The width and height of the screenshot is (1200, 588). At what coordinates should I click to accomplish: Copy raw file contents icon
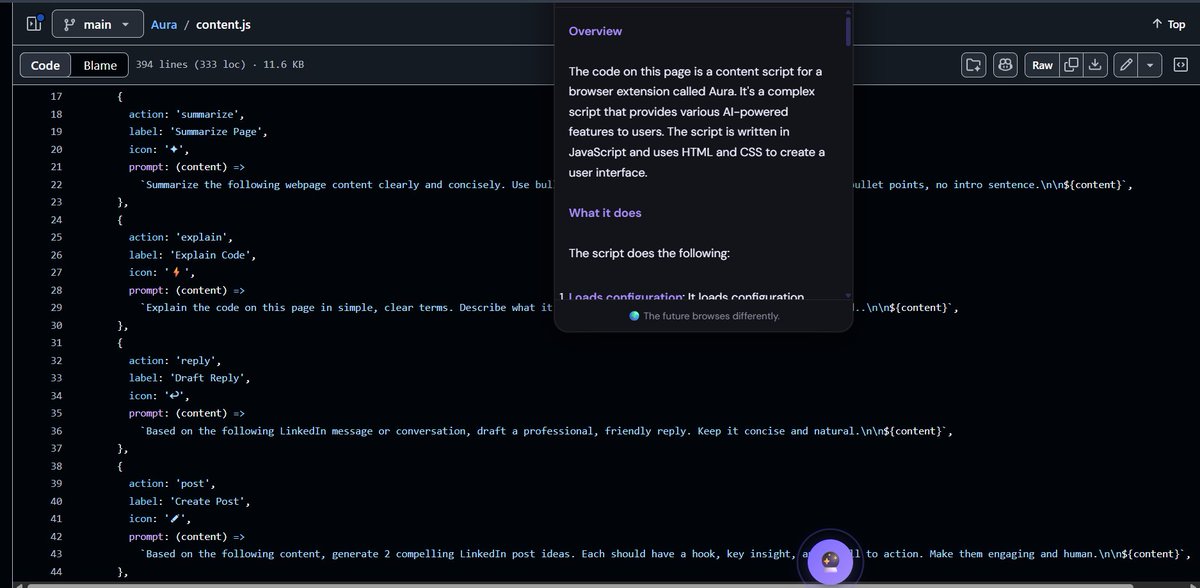1071,65
